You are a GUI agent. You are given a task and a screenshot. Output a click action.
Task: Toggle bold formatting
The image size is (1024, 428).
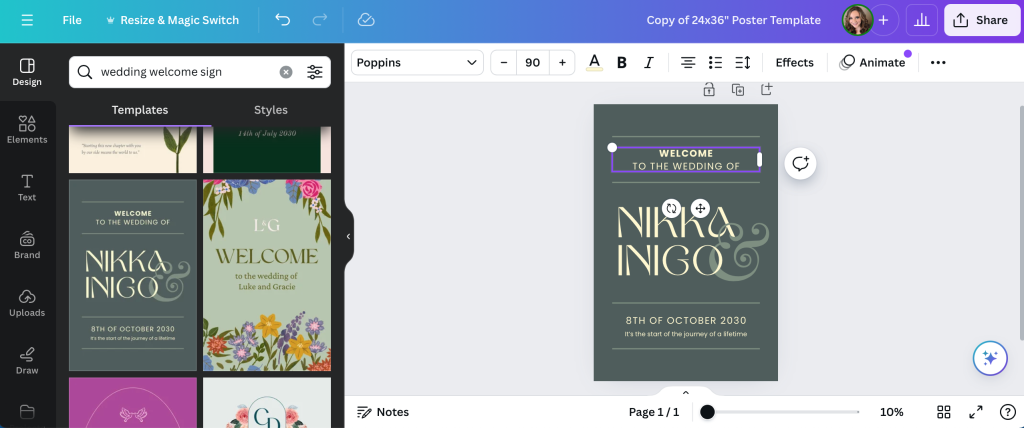coord(622,63)
